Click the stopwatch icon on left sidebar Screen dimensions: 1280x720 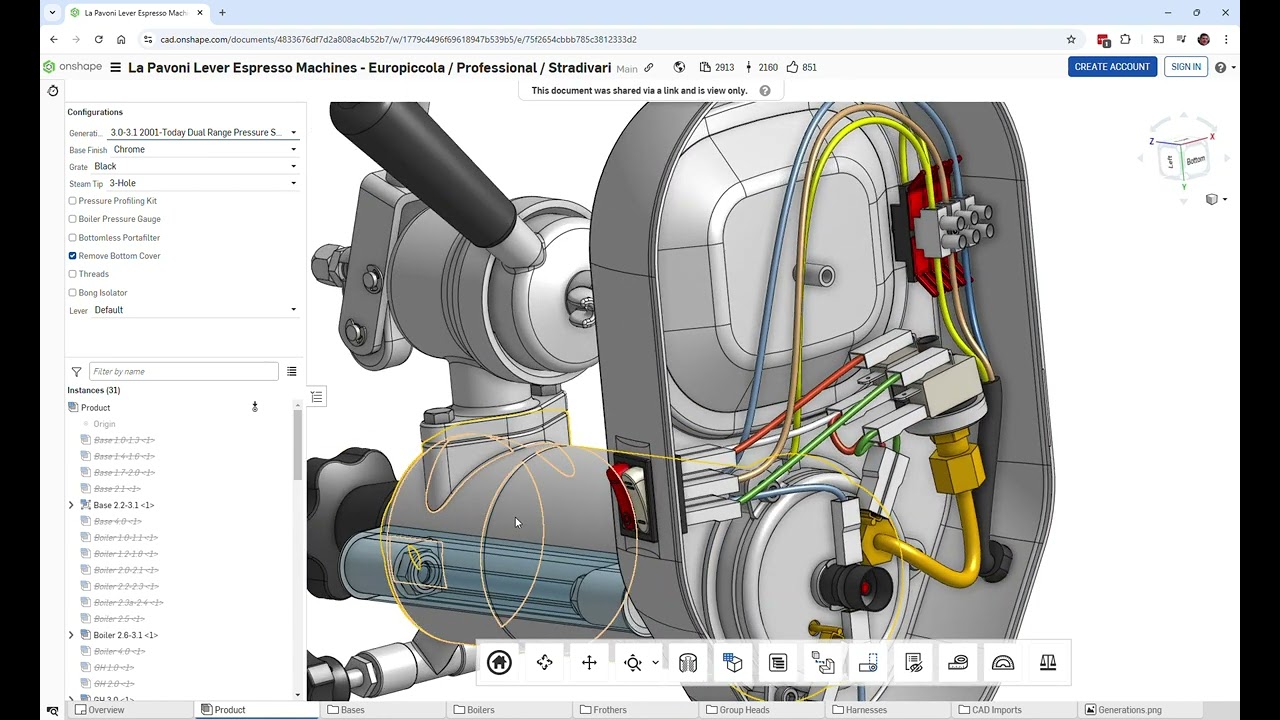tap(53, 90)
